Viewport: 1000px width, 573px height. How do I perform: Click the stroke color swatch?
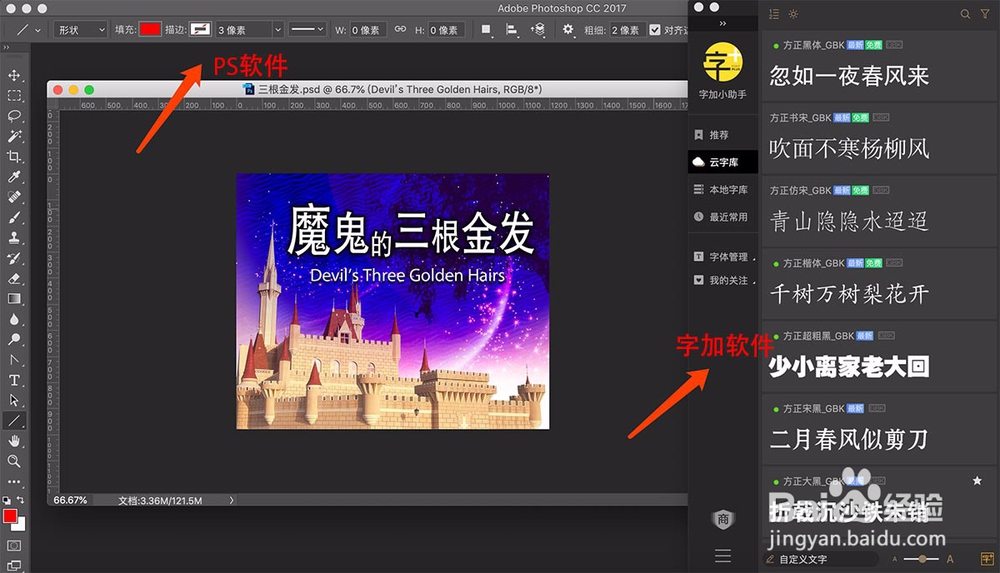tap(200, 29)
